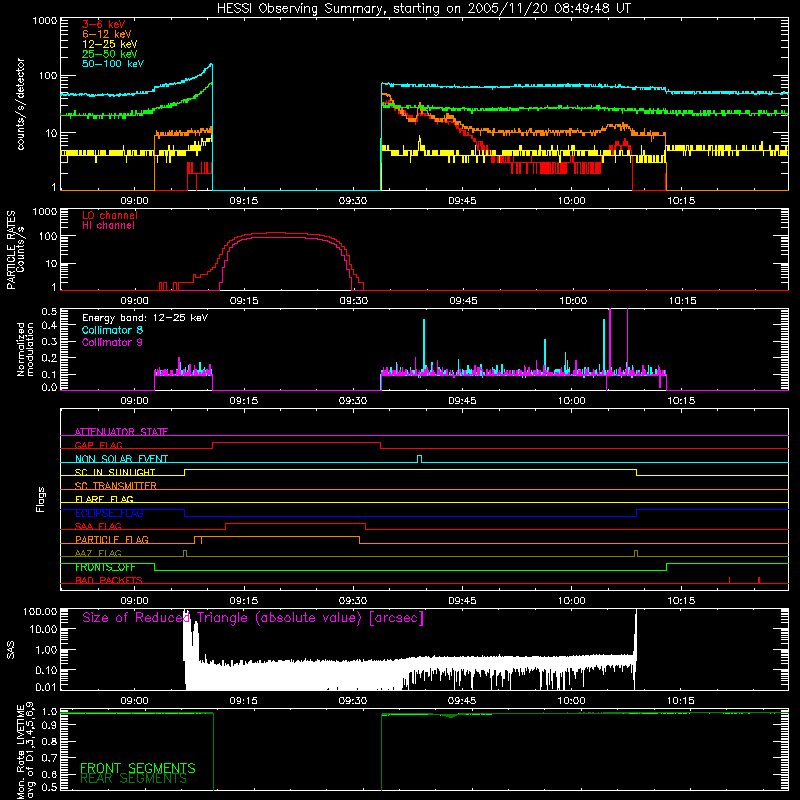Click the FLARE_FLAG label
The image size is (800, 800).
tap(104, 499)
